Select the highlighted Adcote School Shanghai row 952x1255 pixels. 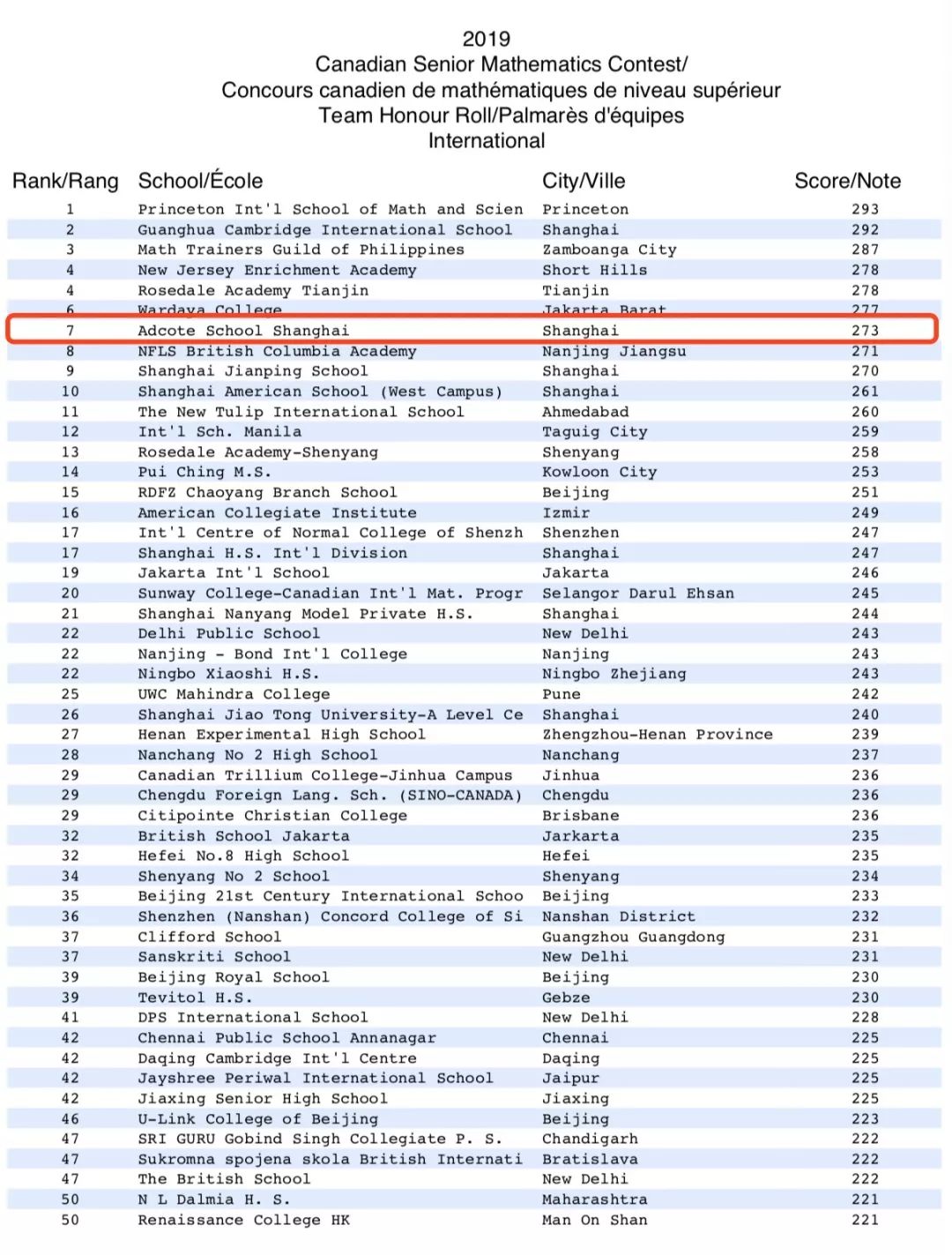pos(472,331)
